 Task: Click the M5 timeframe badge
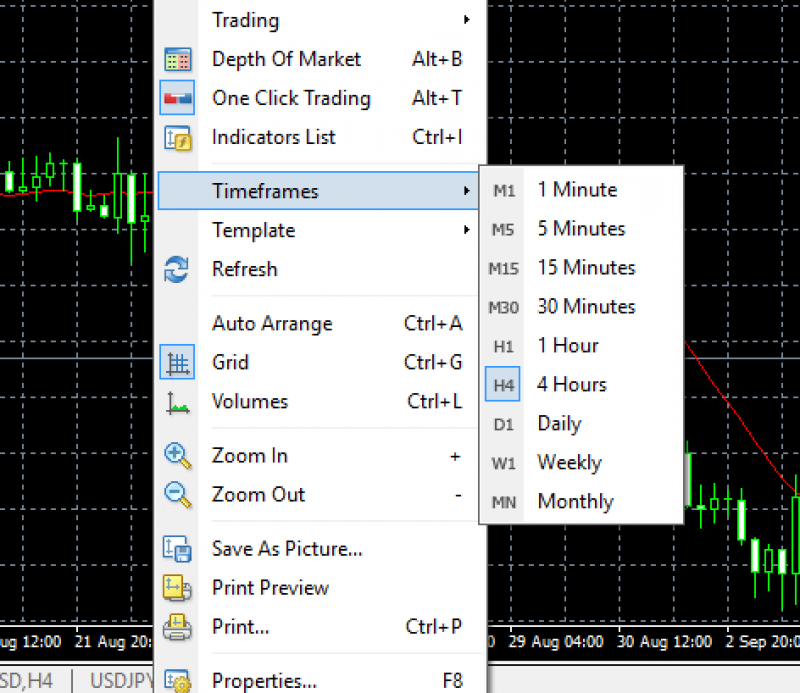(x=503, y=230)
